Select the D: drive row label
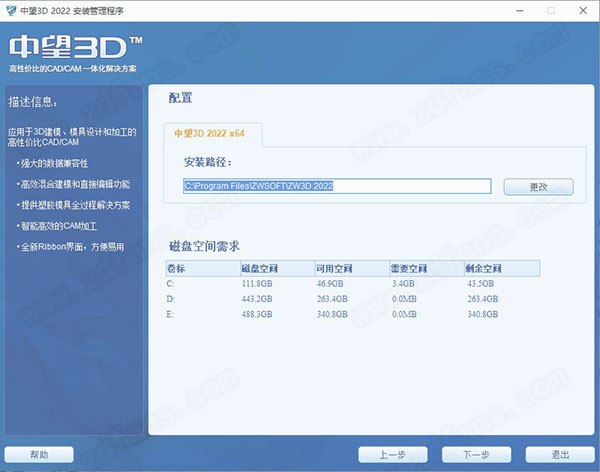This screenshot has height=472, width=600. click(171, 299)
